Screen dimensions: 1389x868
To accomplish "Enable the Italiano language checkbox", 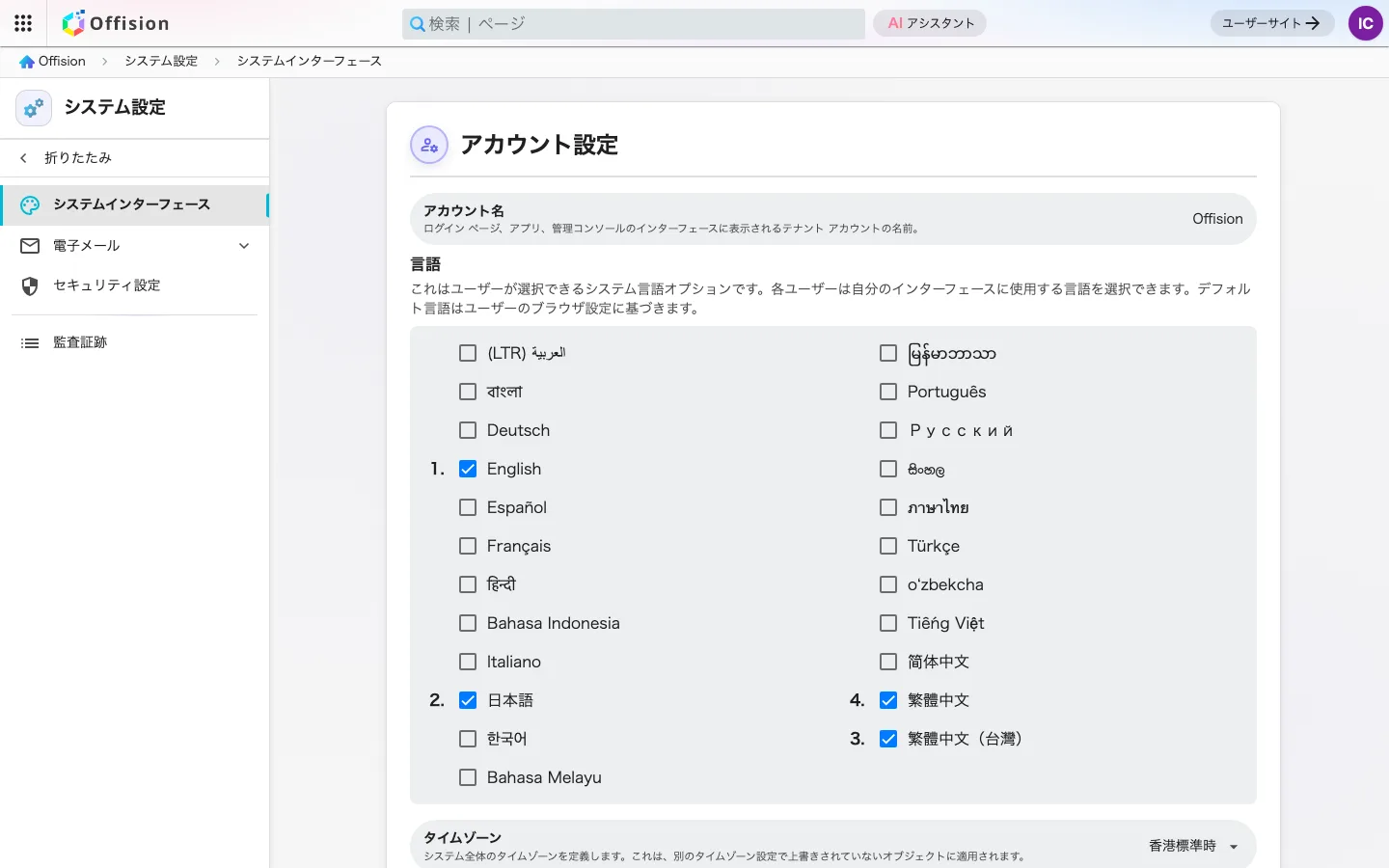I will (468, 662).
